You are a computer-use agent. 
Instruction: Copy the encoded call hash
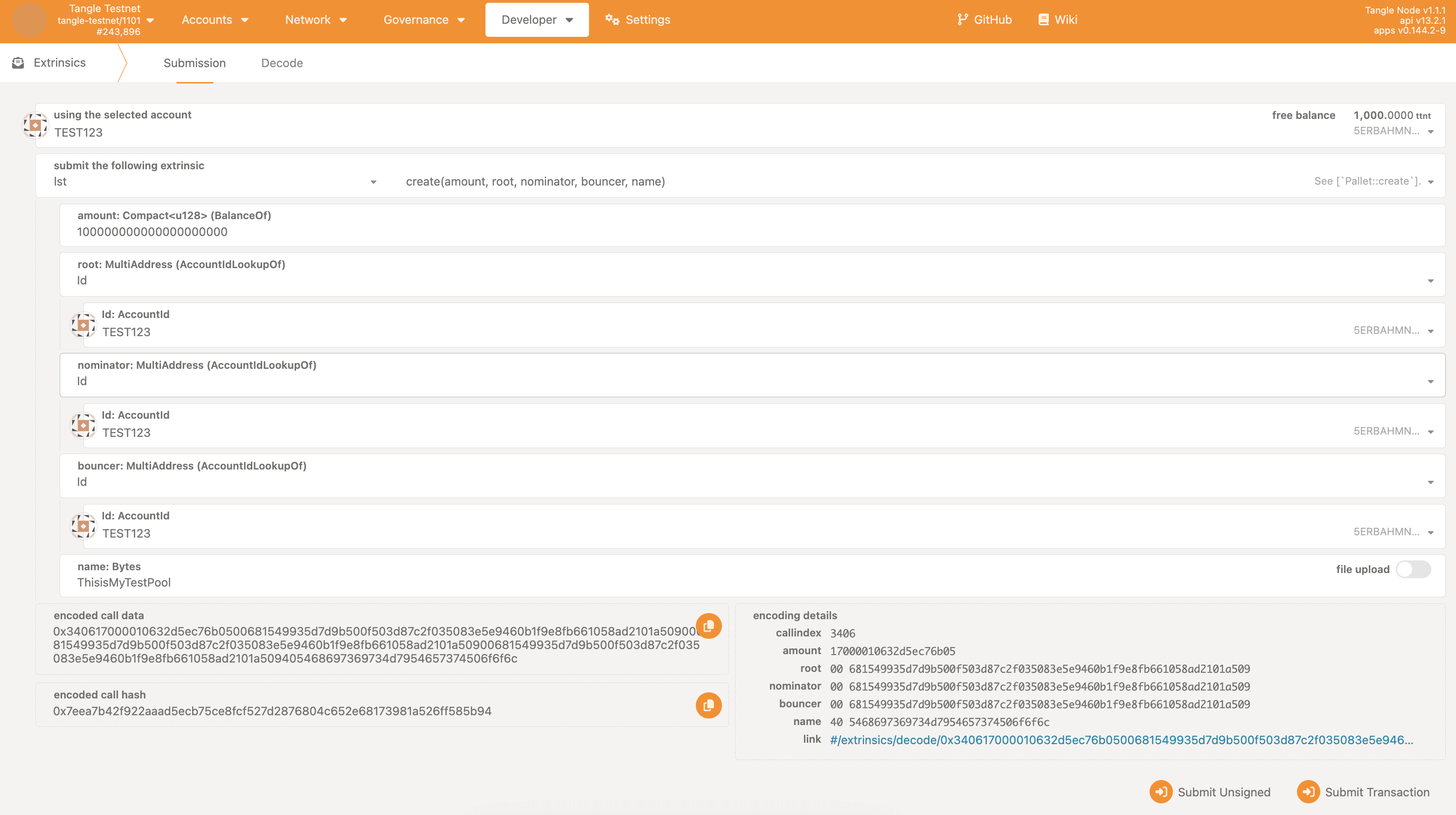(x=708, y=705)
